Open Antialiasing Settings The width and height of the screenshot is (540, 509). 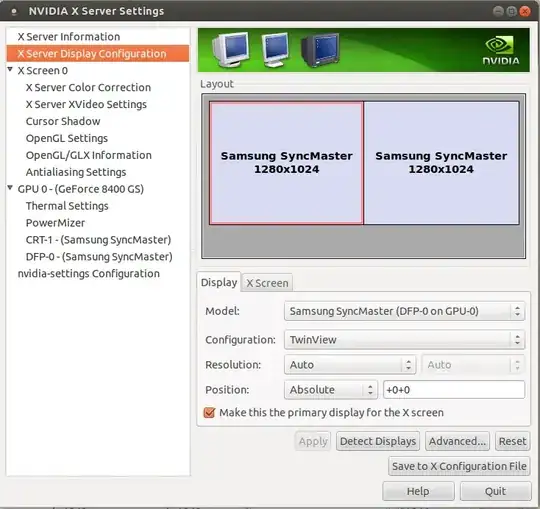pyautogui.click(x=76, y=172)
